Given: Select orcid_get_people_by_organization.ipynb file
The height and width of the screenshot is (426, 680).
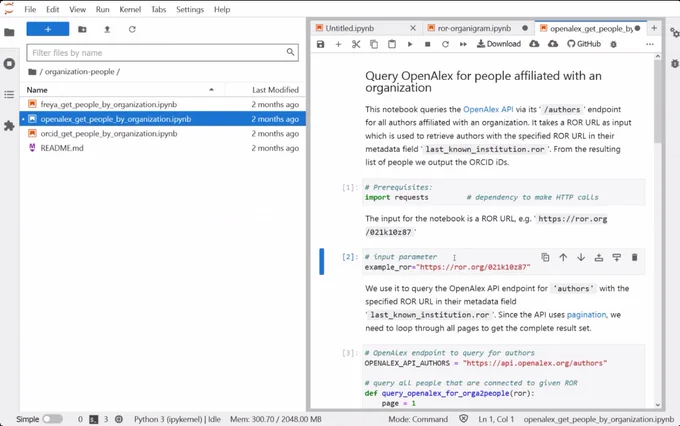Looking at the screenshot, I should click(162, 133).
